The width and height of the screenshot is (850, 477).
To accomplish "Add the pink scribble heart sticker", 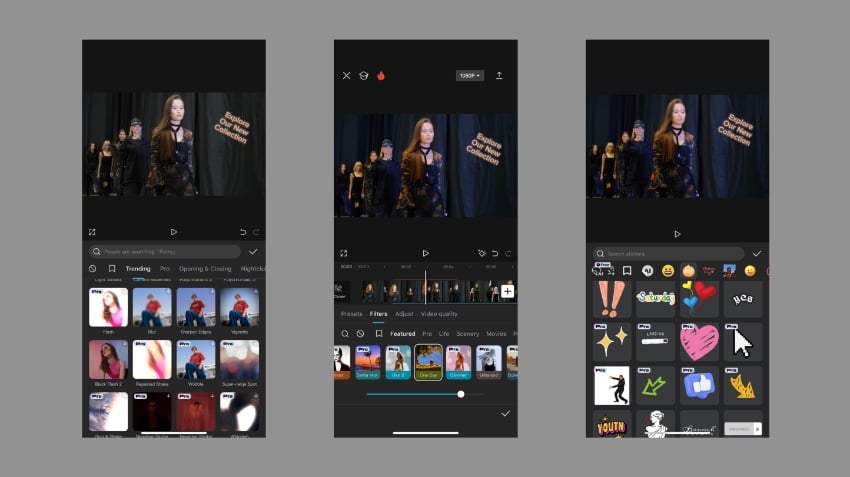I will pyautogui.click(x=699, y=342).
